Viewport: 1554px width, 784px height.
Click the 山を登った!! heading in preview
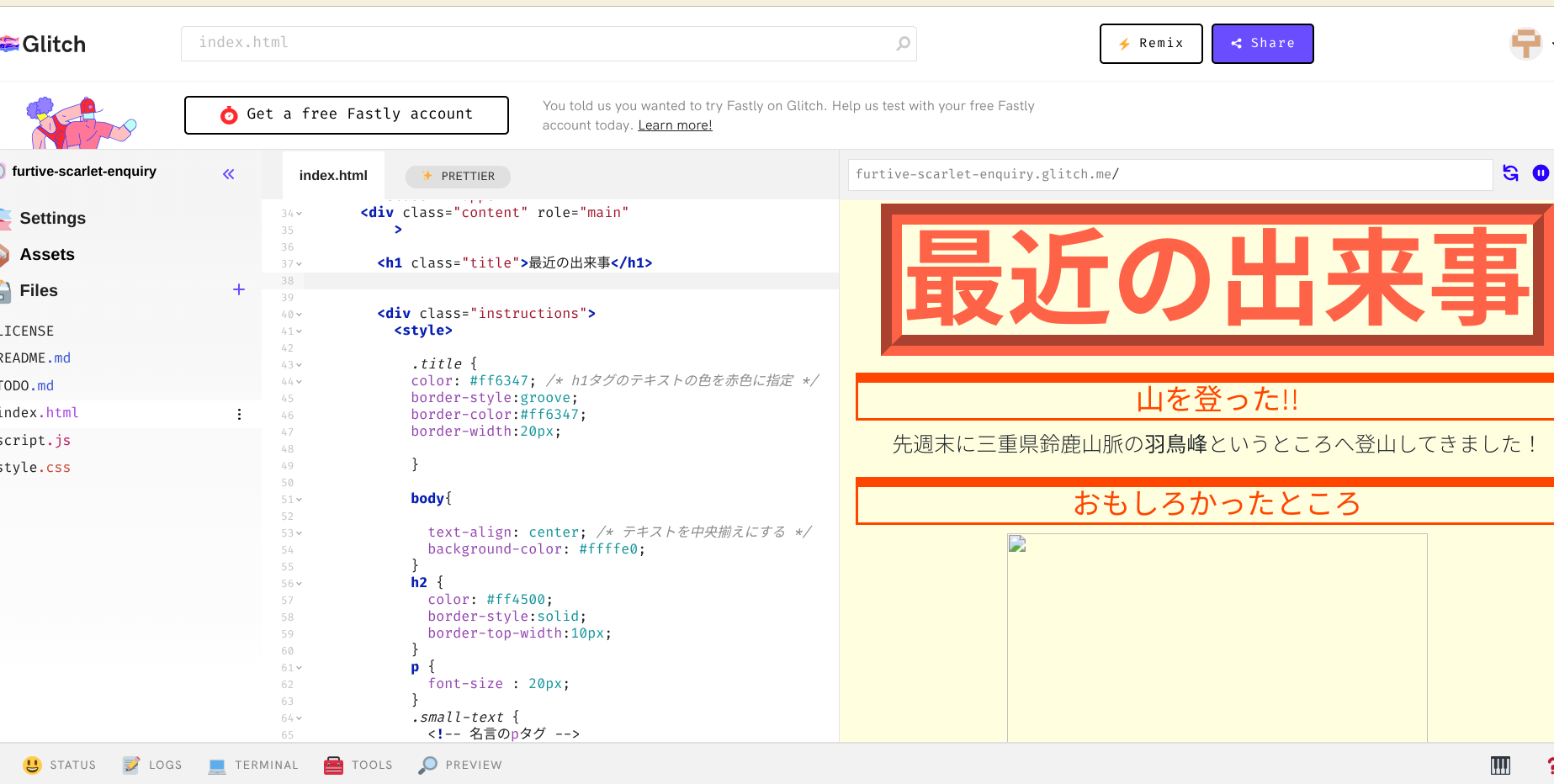point(1217,399)
